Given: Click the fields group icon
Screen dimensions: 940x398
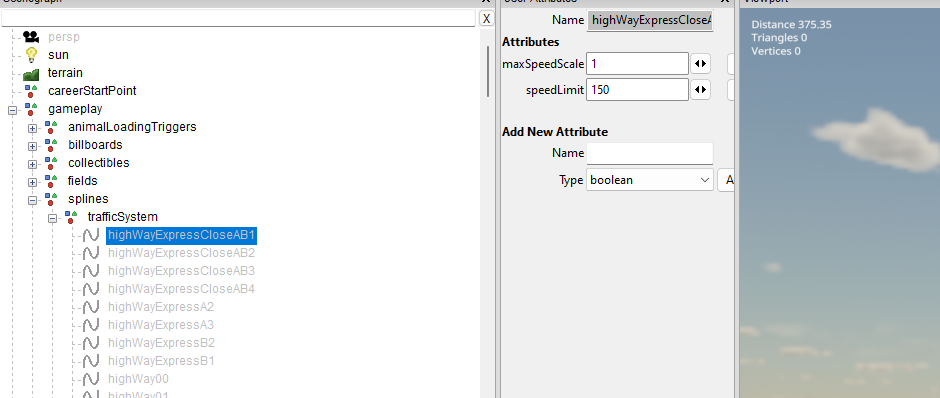Looking at the screenshot, I should (51, 181).
